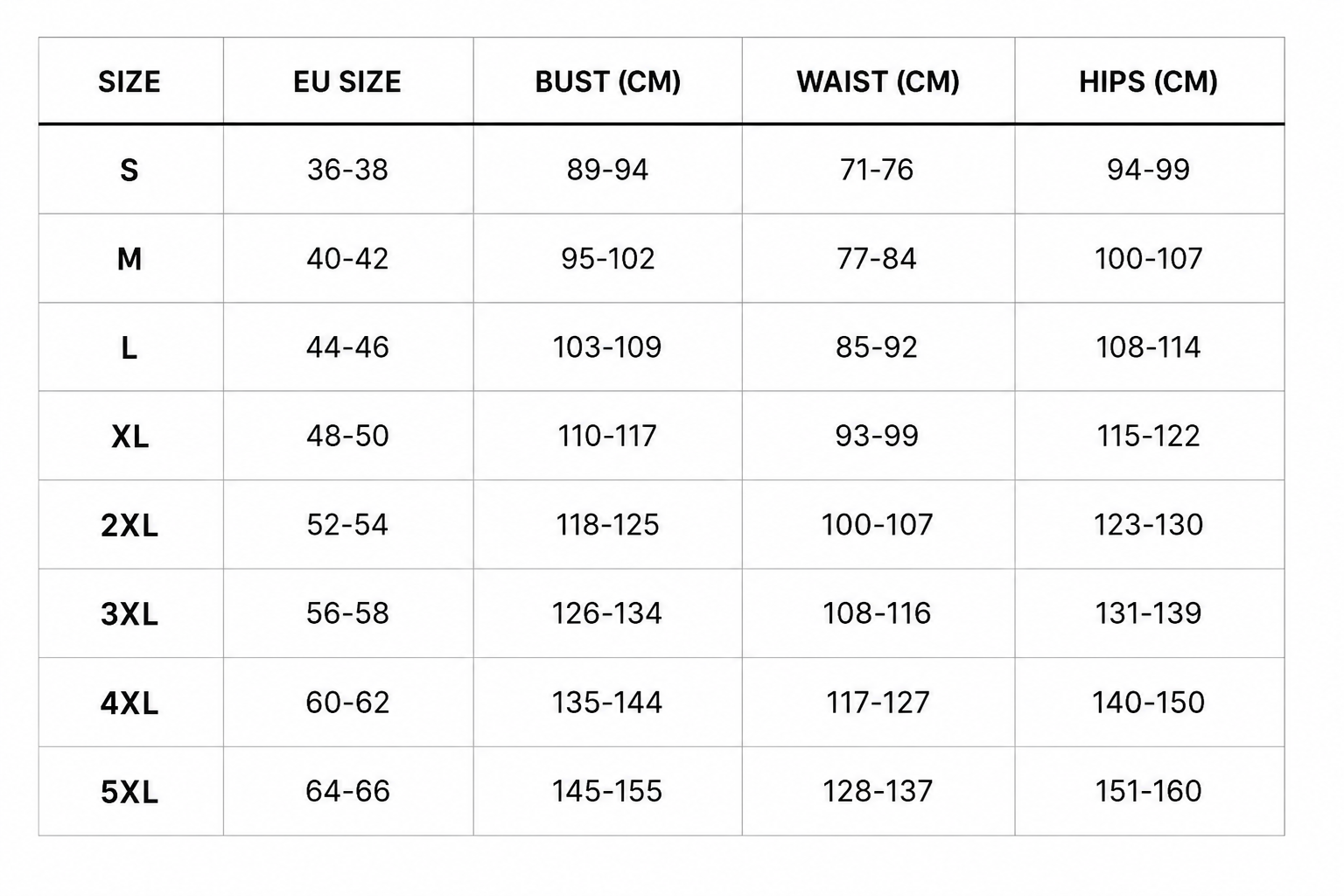1344x896 pixels.
Task: Select the L size row label
Action: click(x=129, y=347)
